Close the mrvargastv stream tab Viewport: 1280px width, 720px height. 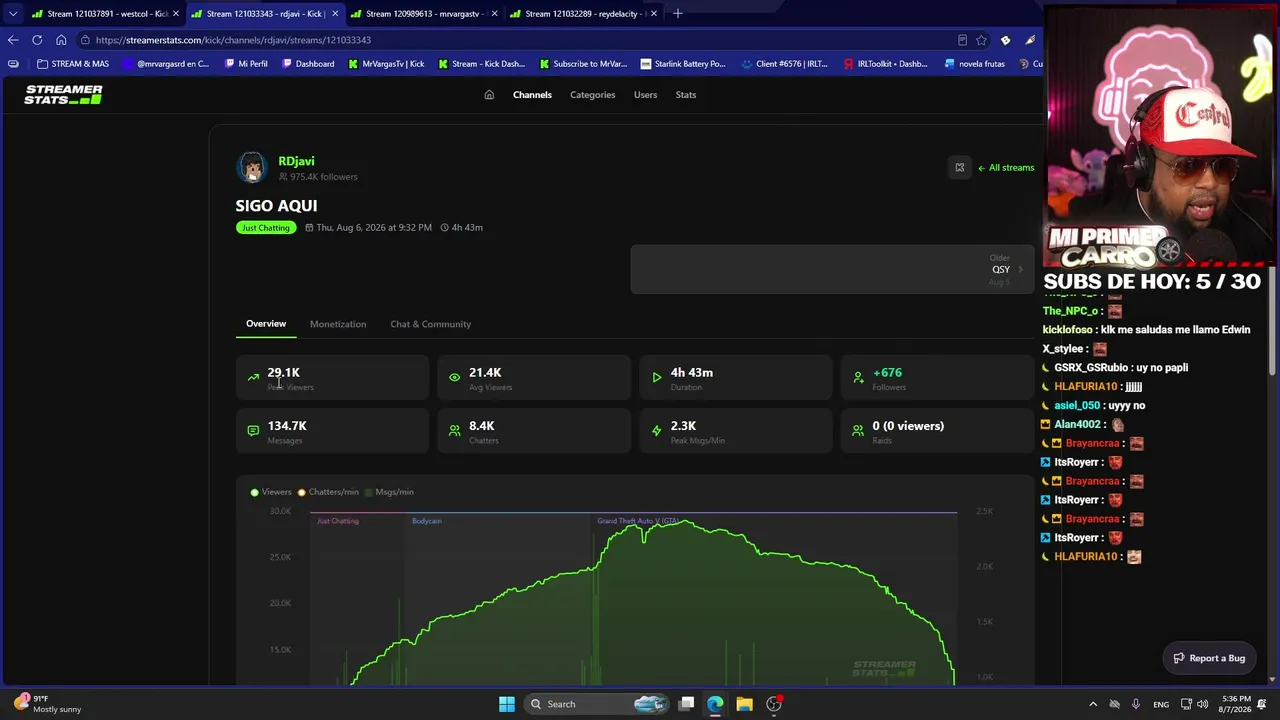click(494, 14)
